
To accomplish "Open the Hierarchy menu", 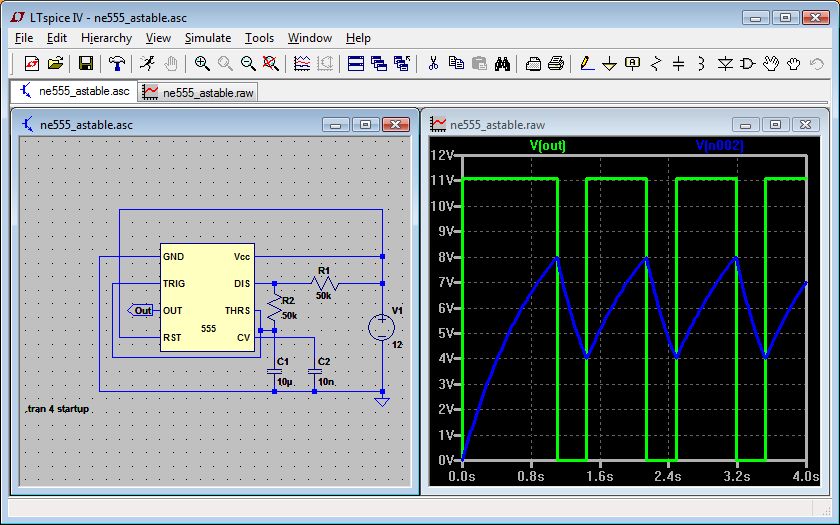I will click(x=107, y=38).
